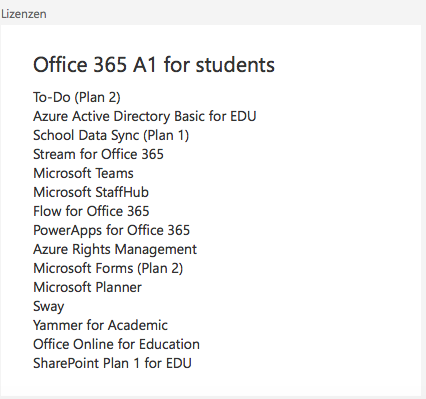Viewport: 426px width, 399px height.
Task: Click the word Education in Office Online entry
Action: (169, 344)
